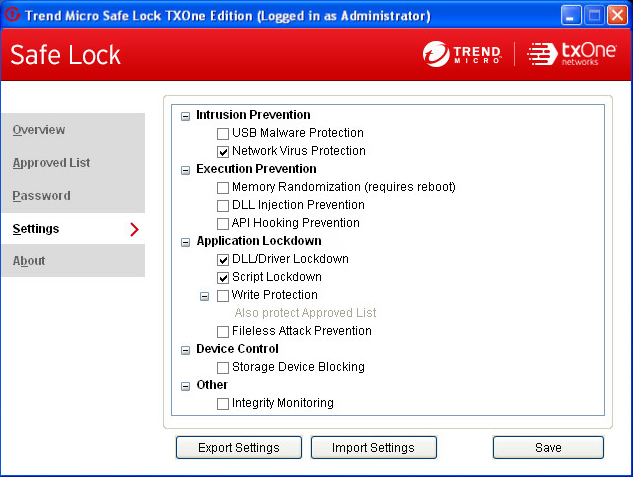
Task: Enable Storage Device Blocking
Action: tap(223, 367)
